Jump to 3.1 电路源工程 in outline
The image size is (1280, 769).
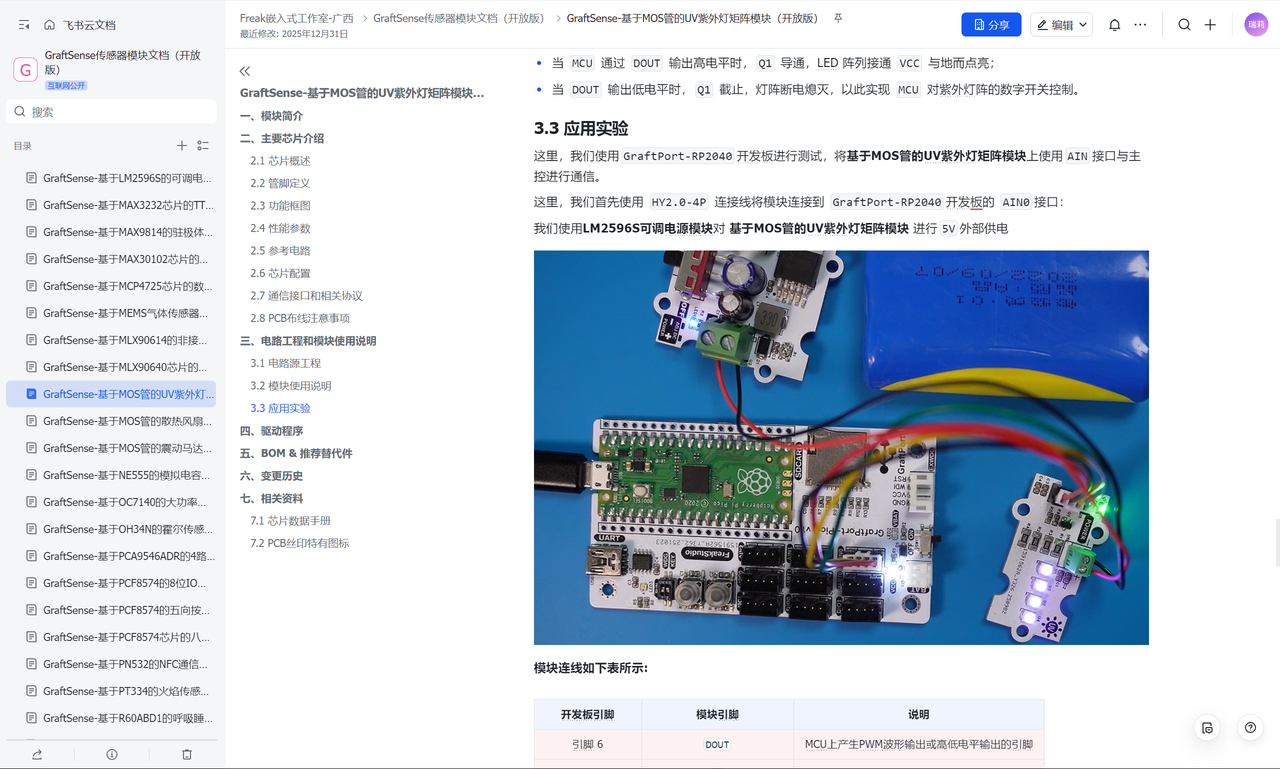285,363
